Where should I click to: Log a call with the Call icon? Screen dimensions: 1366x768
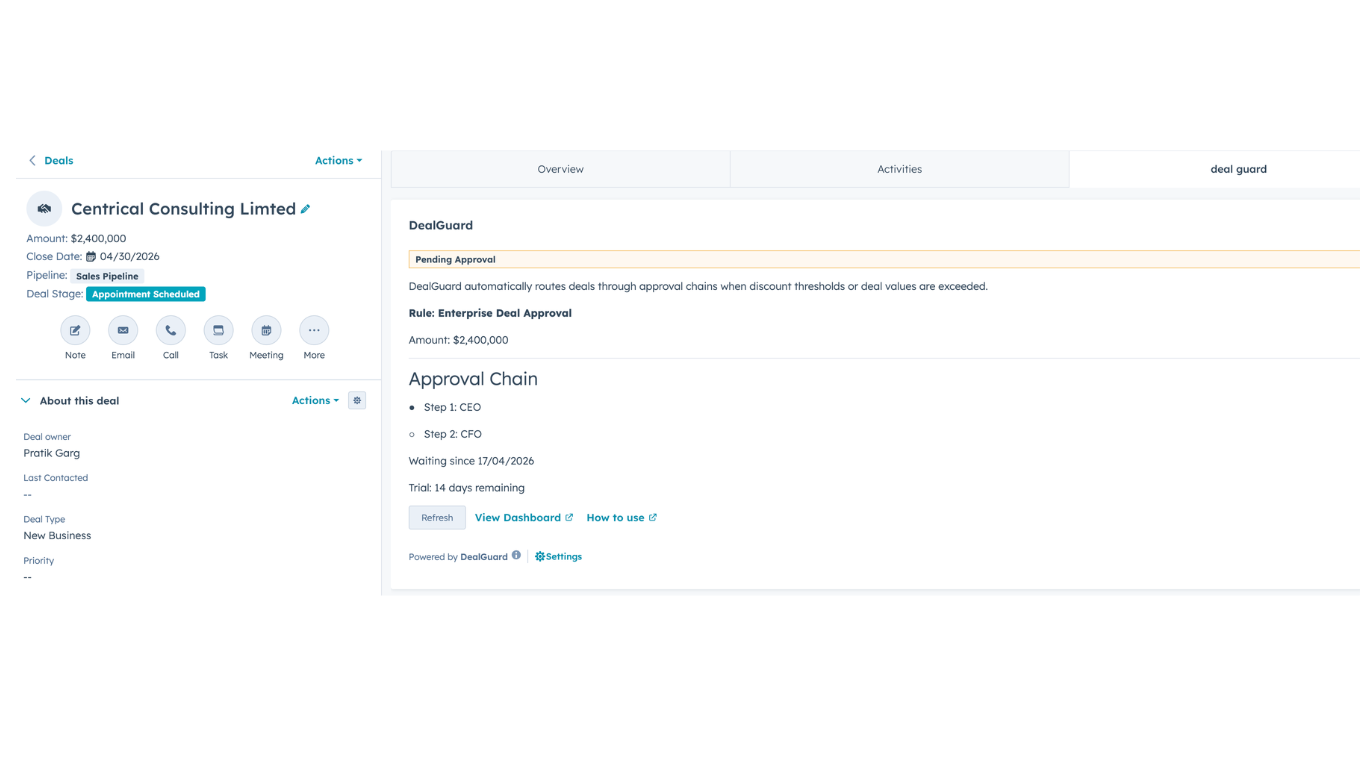point(171,330)
